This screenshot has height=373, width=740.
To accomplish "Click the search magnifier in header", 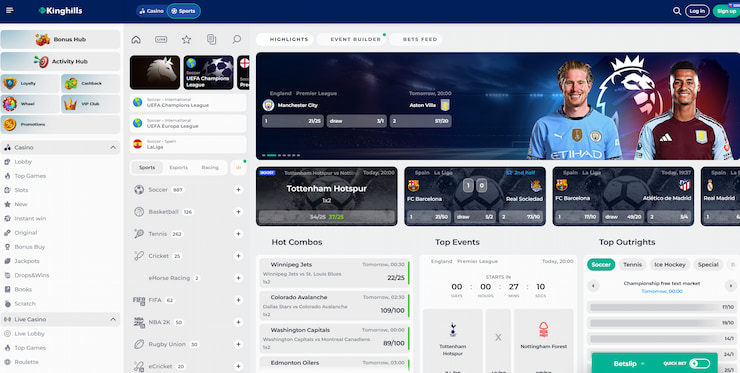I will coord(677,11).
